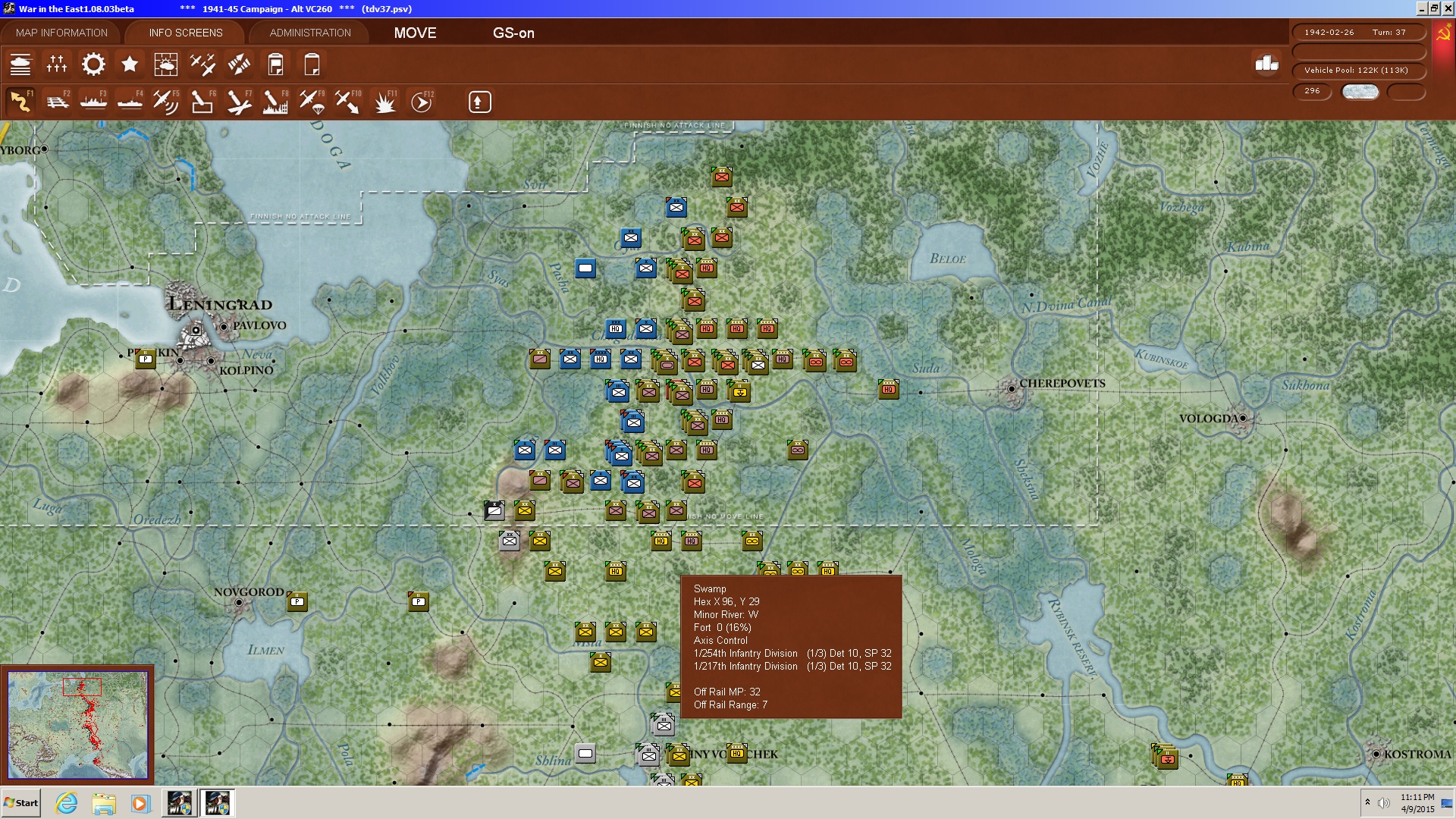Image resolution: width=1456 pixels, height=819 pixels.
Task: Click the MOVE mode label
Action: (415, 33)
